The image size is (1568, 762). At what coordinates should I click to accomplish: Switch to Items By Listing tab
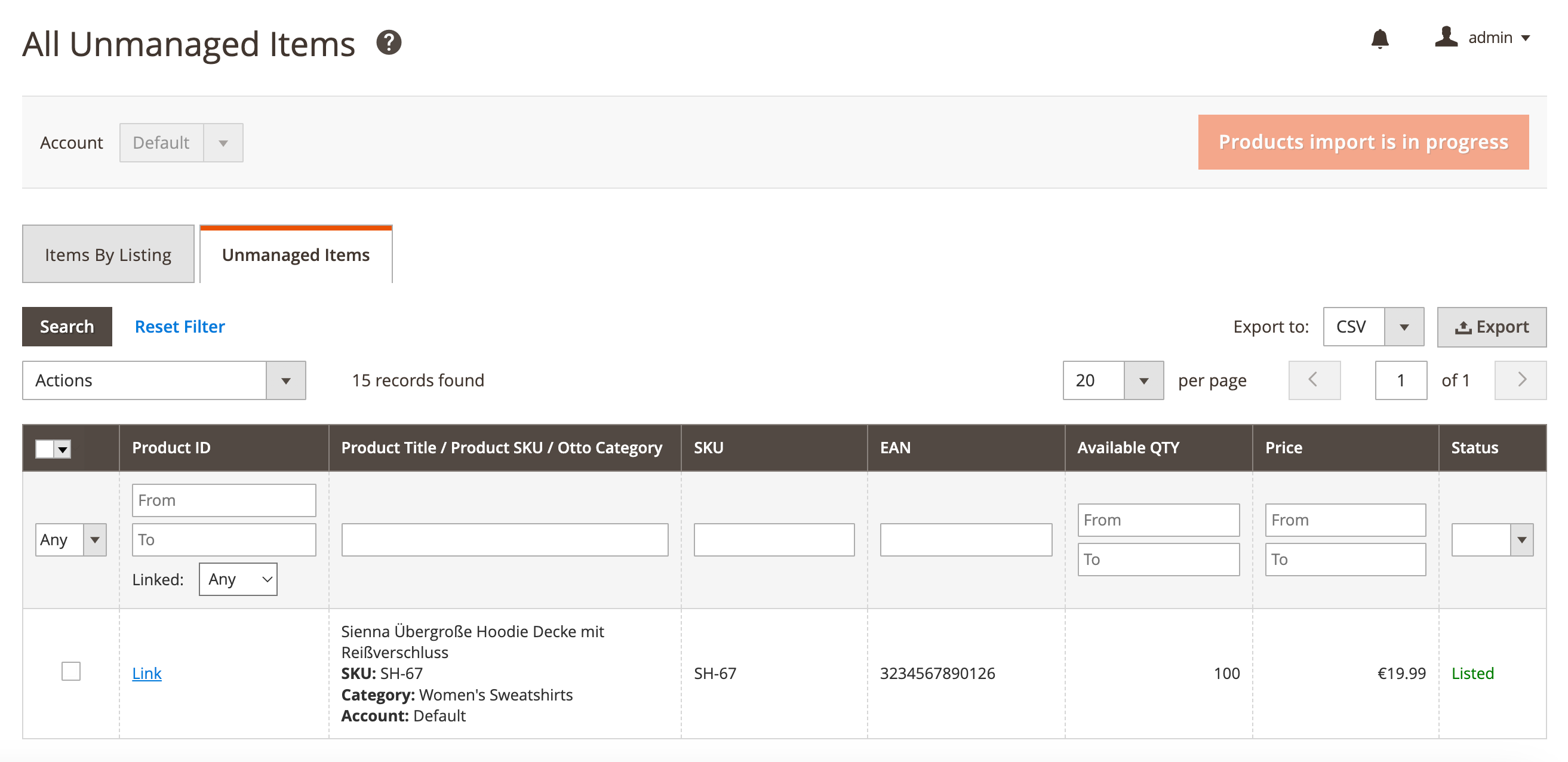[108, 254]
